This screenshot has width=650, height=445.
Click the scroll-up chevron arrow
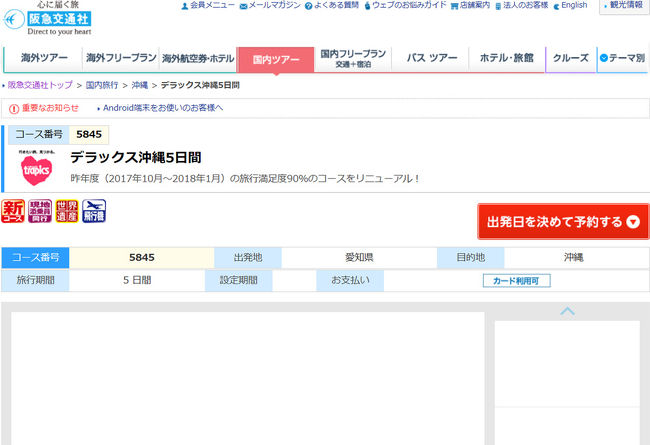point(567,311)
